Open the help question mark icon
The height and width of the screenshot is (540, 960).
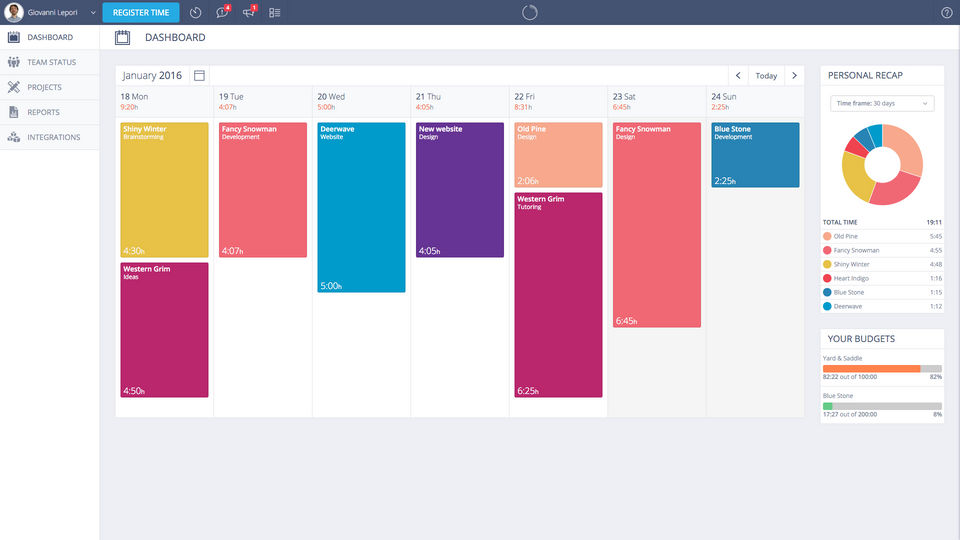[947, 13]
